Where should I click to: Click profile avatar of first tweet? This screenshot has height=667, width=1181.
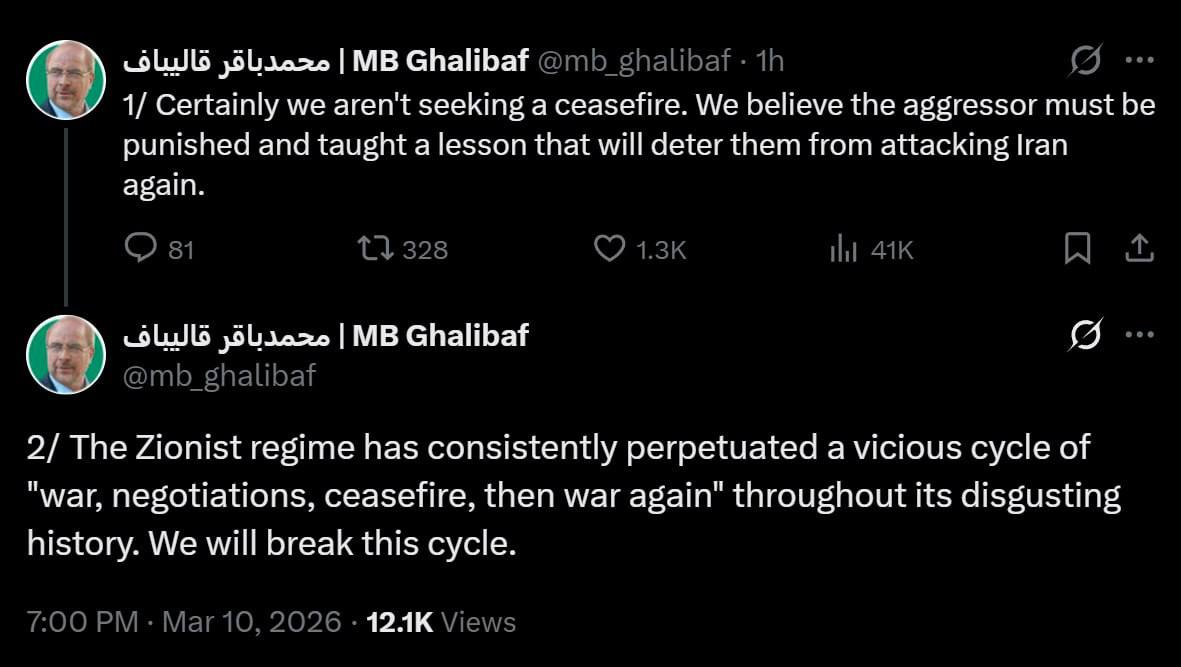[66, 80]
